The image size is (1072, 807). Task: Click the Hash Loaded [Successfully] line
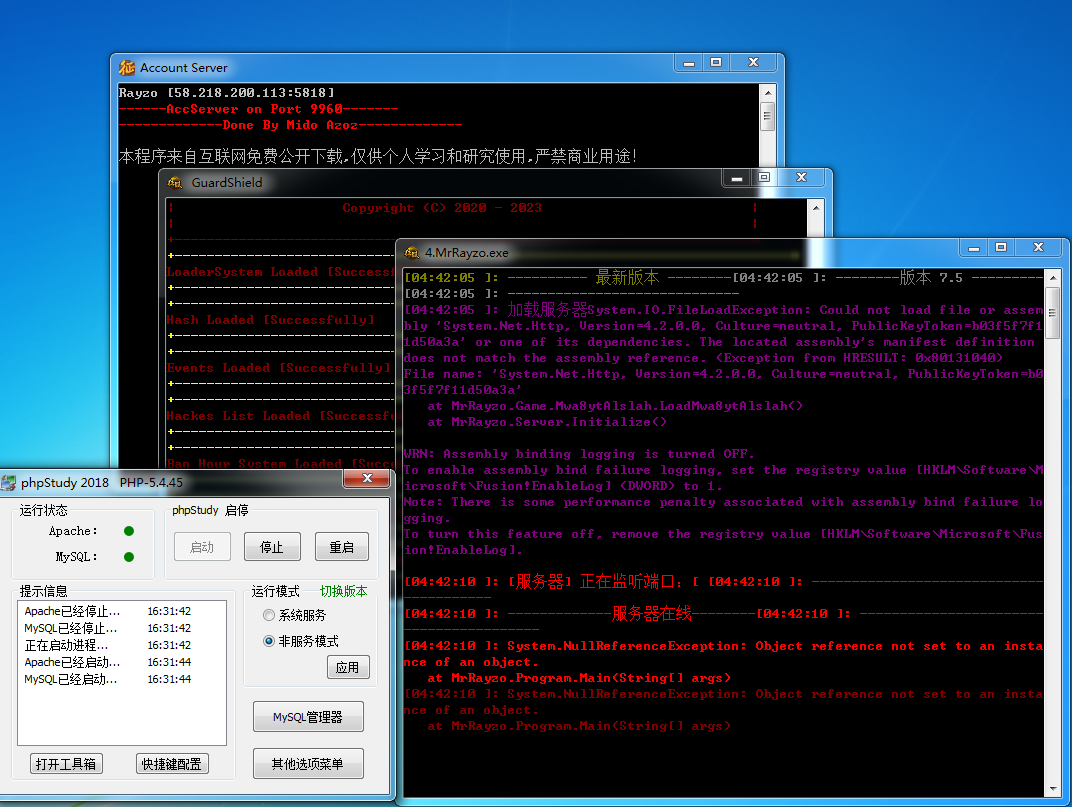point(271,320)
